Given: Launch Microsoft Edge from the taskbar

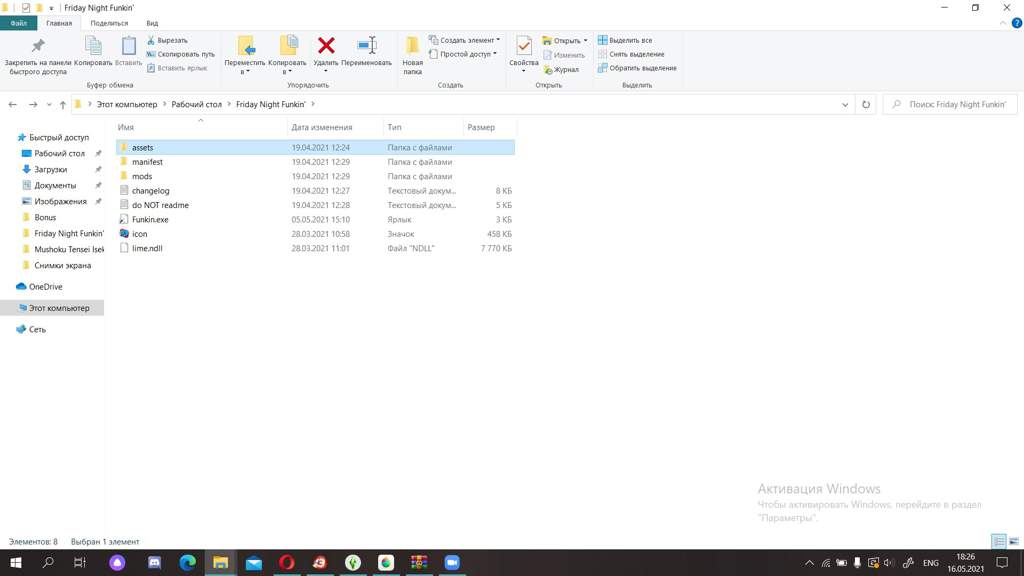Looking at the screenshot, I should 187,562.
